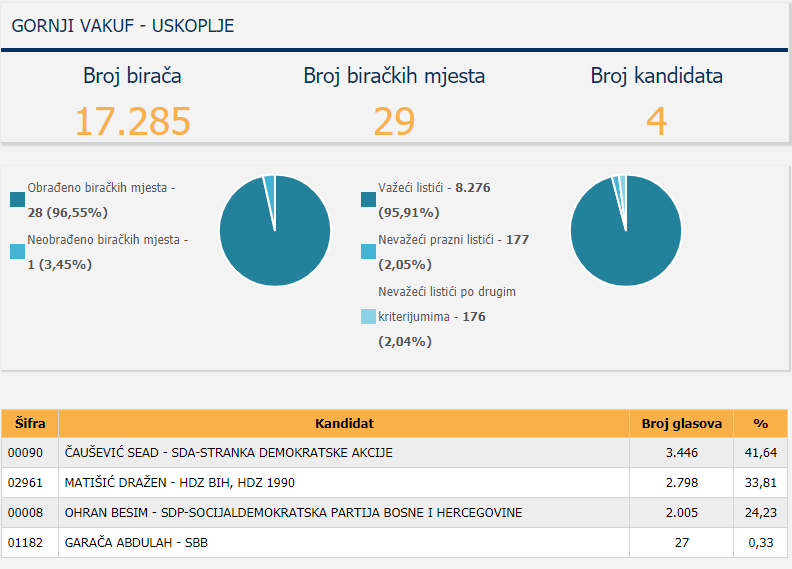Screen dimensions: 792x569
Task: Click the code 00090 cell
Action: [x=30, y=452]
